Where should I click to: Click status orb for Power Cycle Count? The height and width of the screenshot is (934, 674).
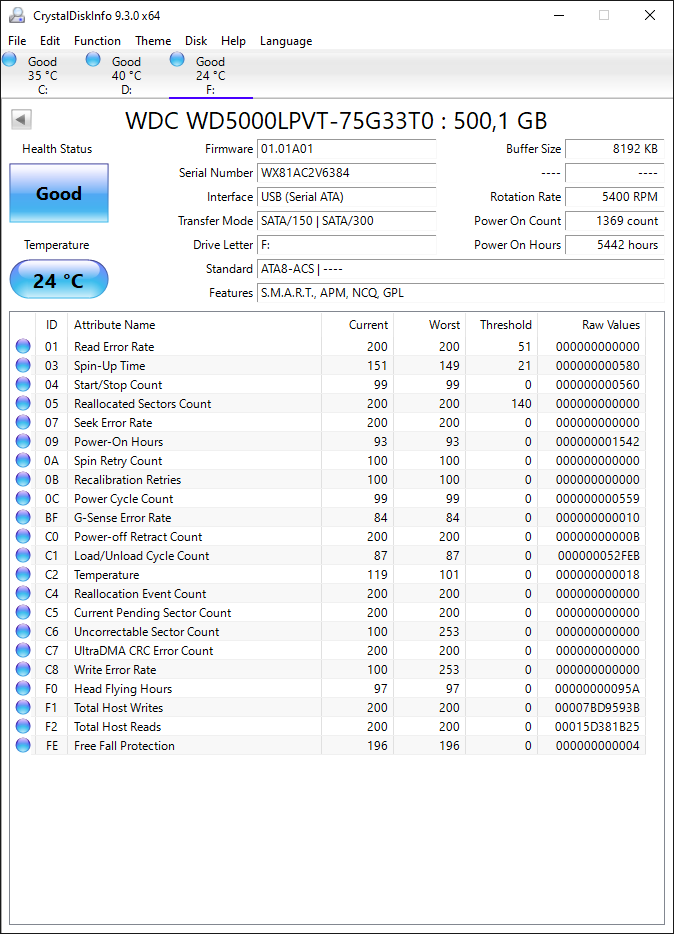point(23,499)
